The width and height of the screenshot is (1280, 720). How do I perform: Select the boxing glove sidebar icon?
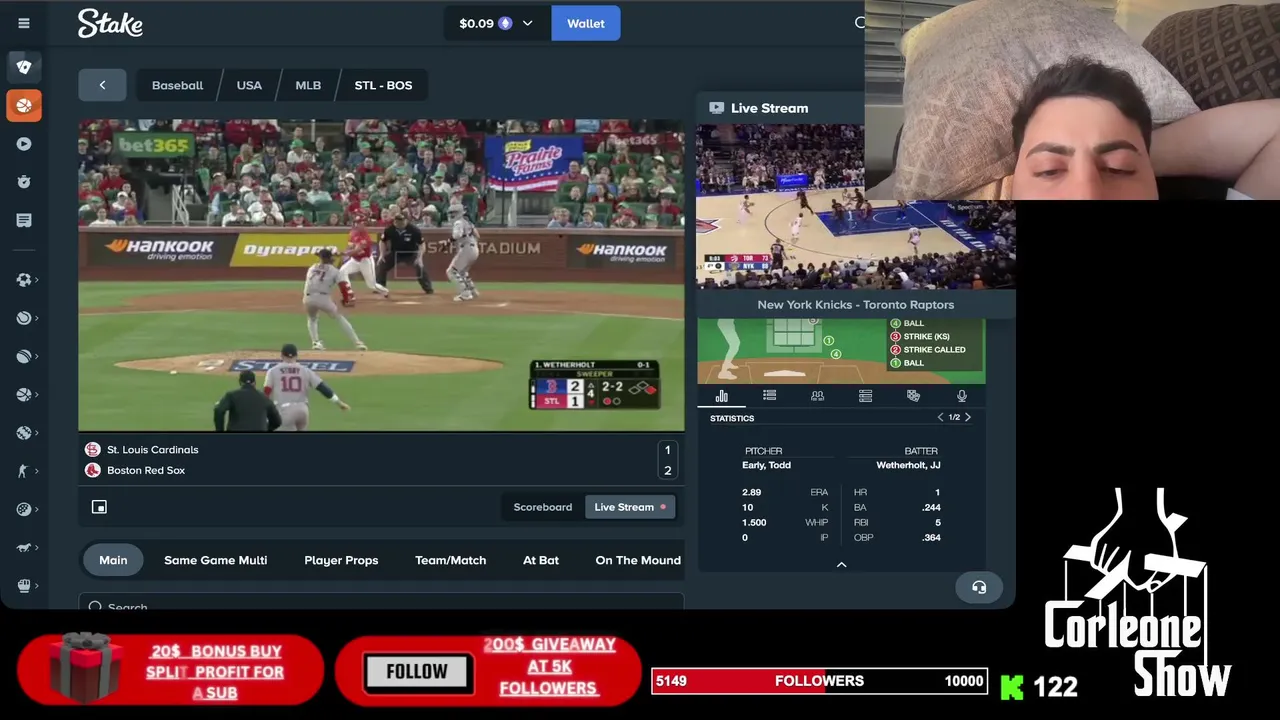coord(24,585)
